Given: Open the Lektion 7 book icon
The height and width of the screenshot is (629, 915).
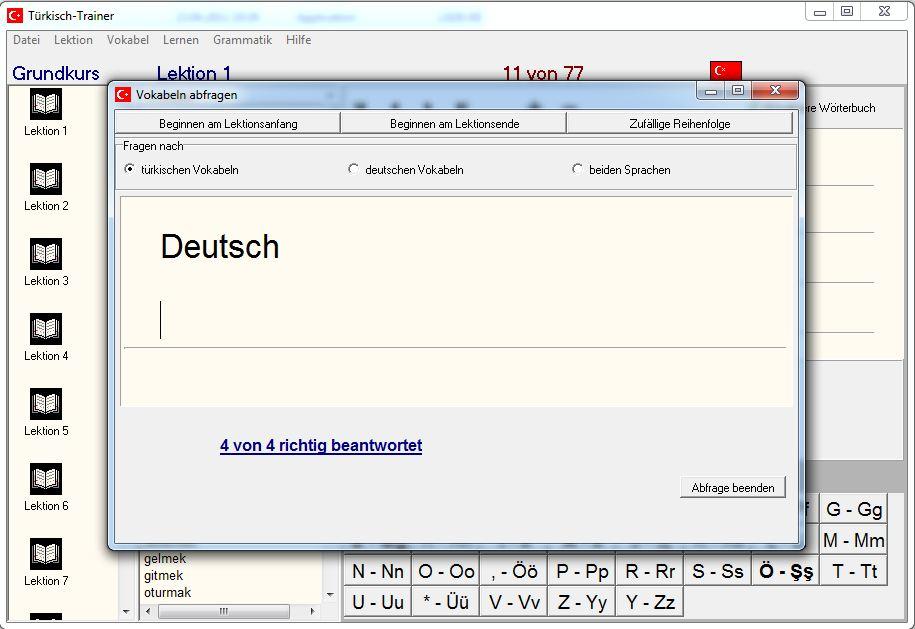Looking at the screenshot, I should coord(46,554).
